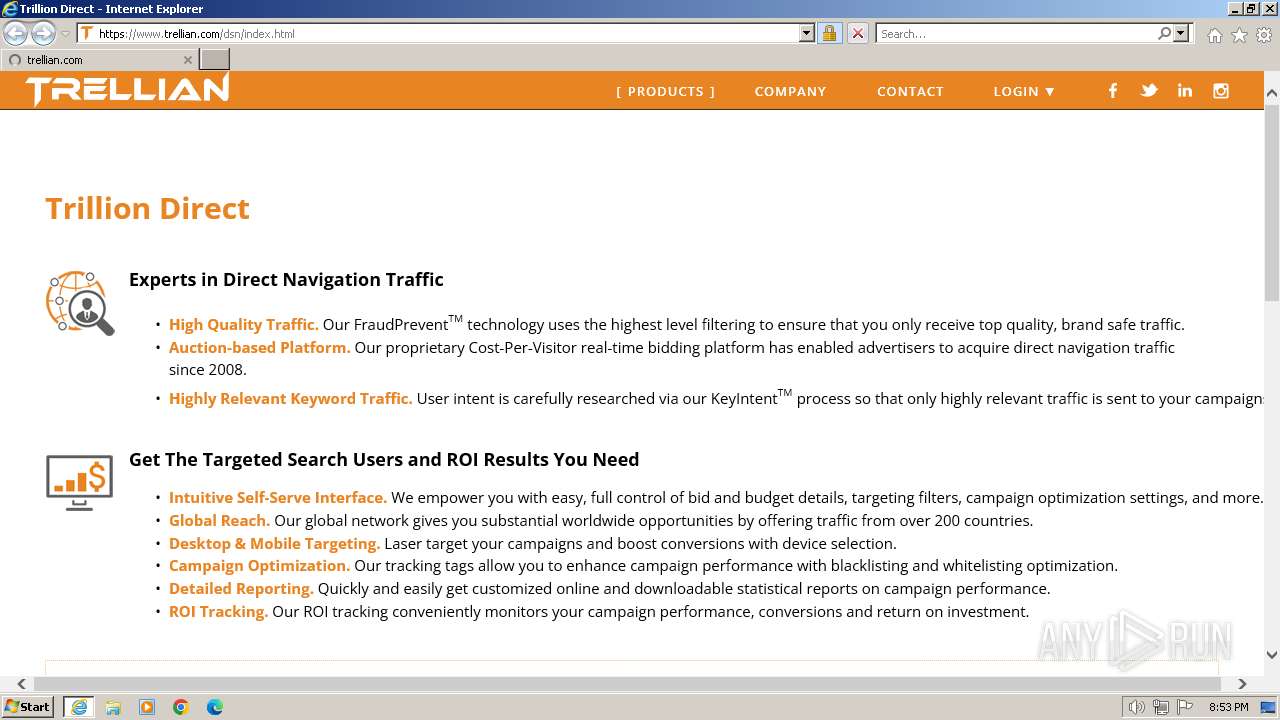Click 'Auction-based Platform.' bullet text
Viewport: 1280px width, 720px height.
260,347
